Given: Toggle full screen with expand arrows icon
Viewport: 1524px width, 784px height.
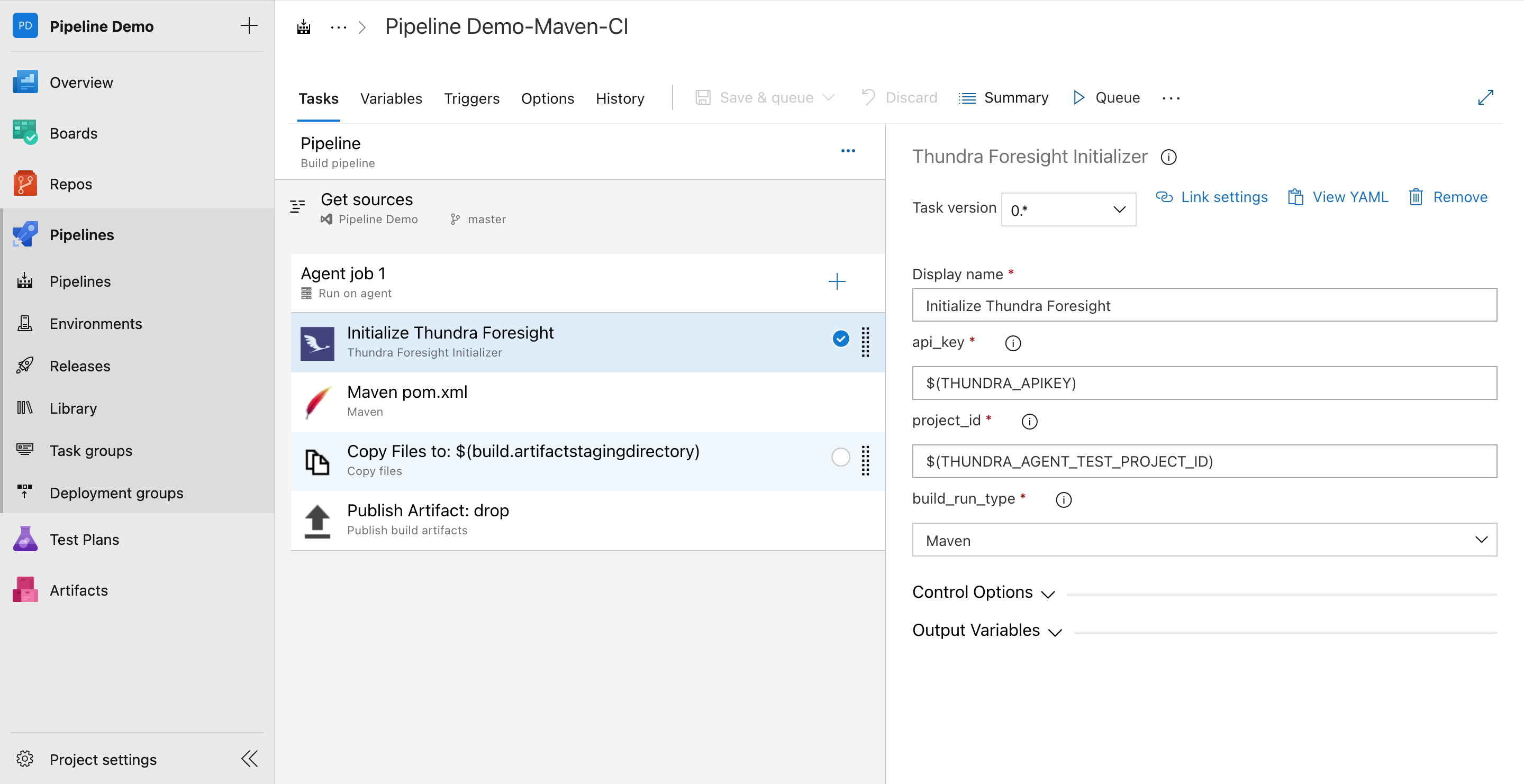Looking at the screenshot, I should pos(1485,97).
